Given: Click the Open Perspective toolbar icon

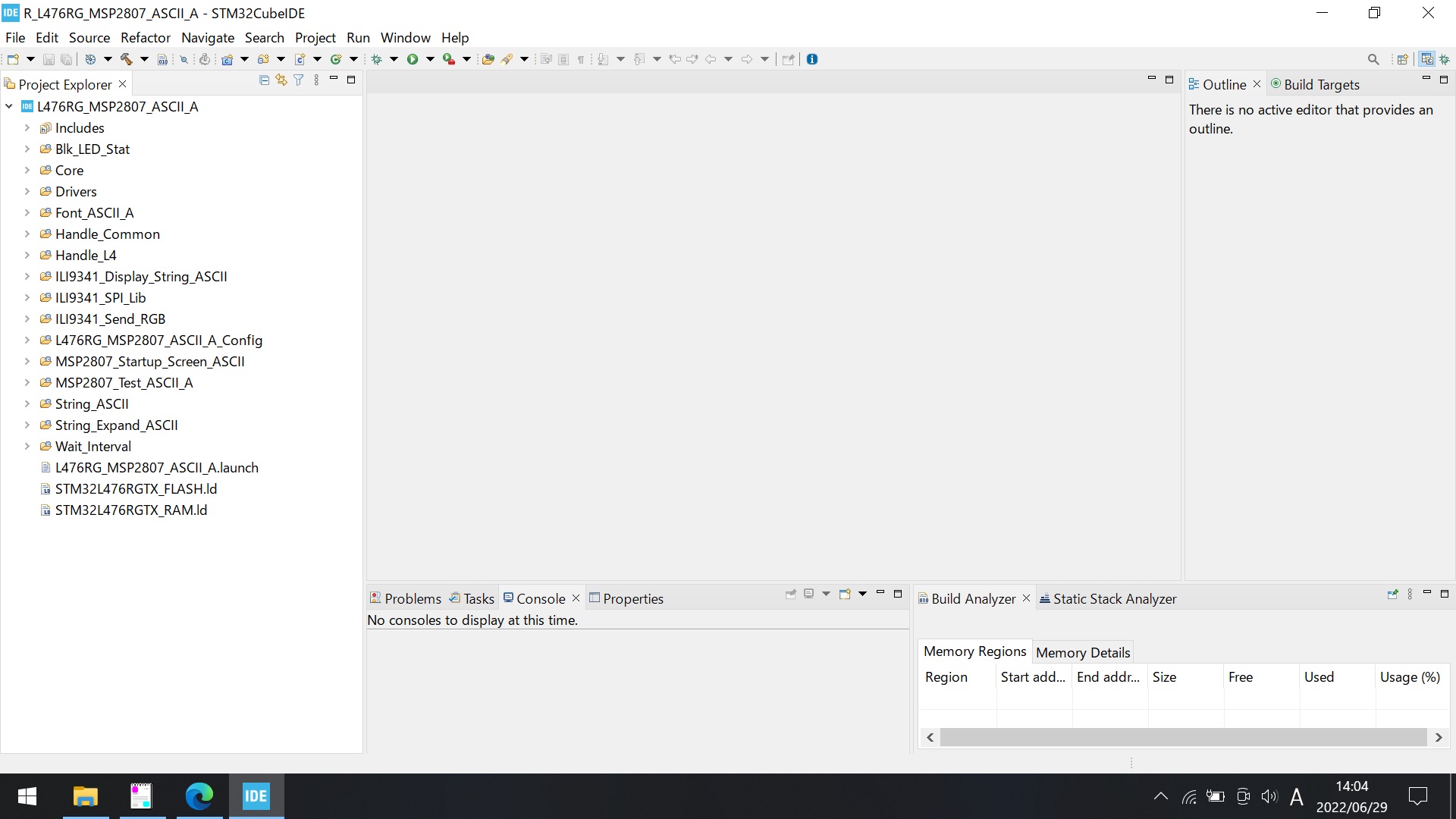Looking at the screenshot, I should 1402,59.
